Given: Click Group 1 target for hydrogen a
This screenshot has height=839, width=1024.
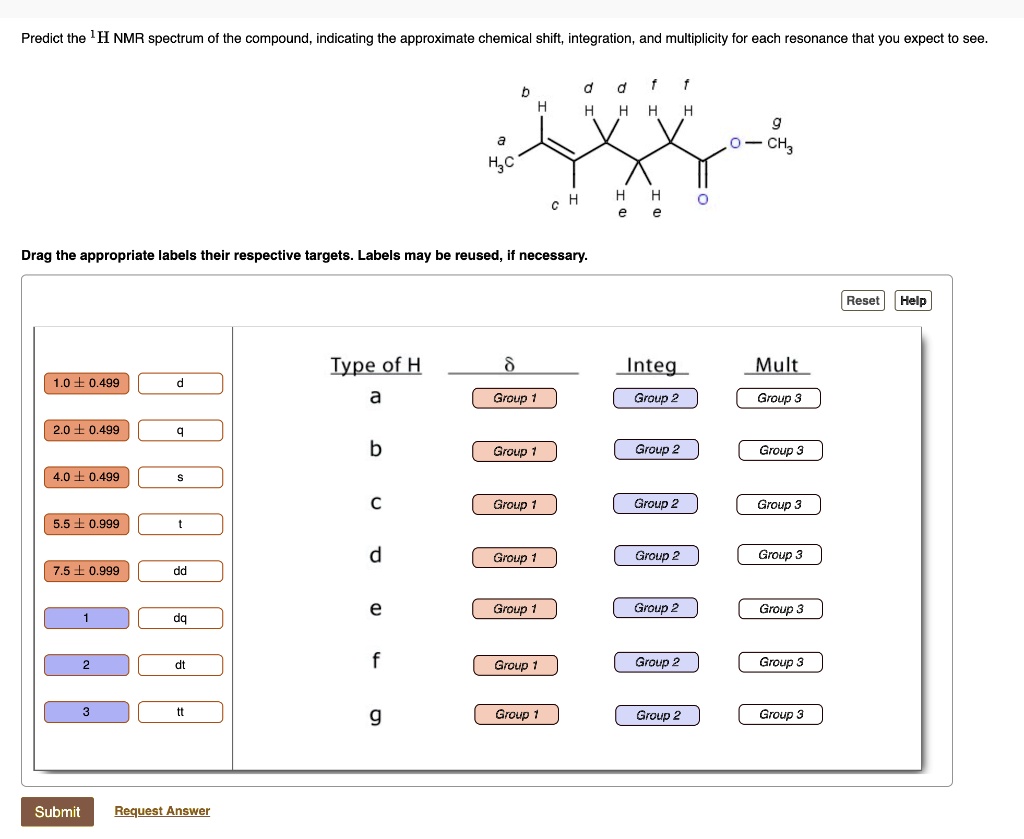Looking at the screenshot, I should (x=514, y=398).
